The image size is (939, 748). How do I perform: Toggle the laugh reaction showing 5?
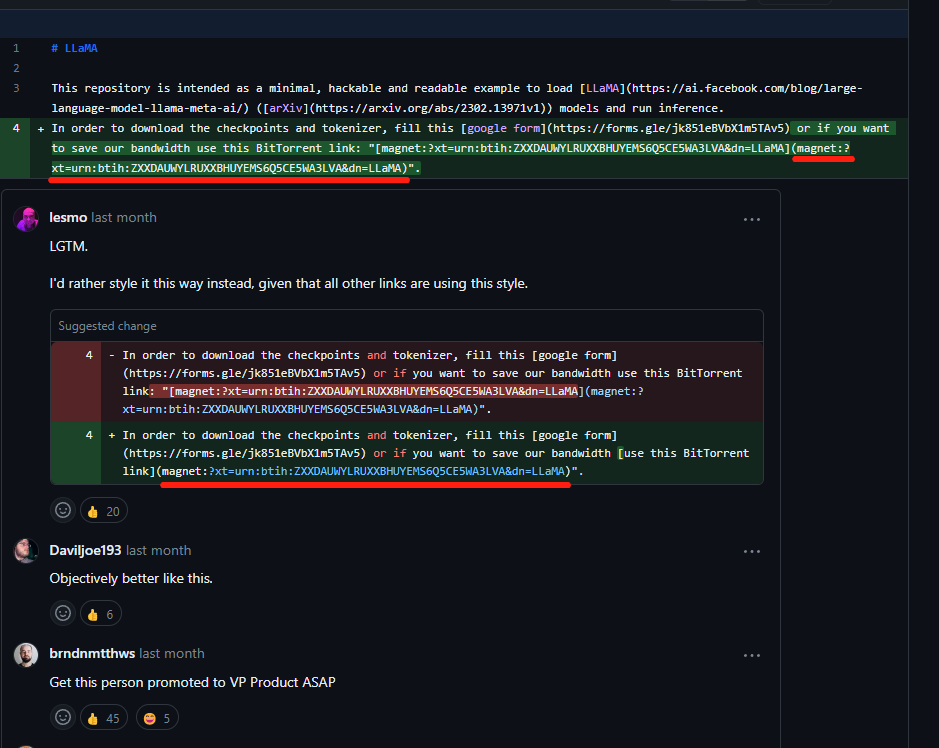(x=157, y=717)
